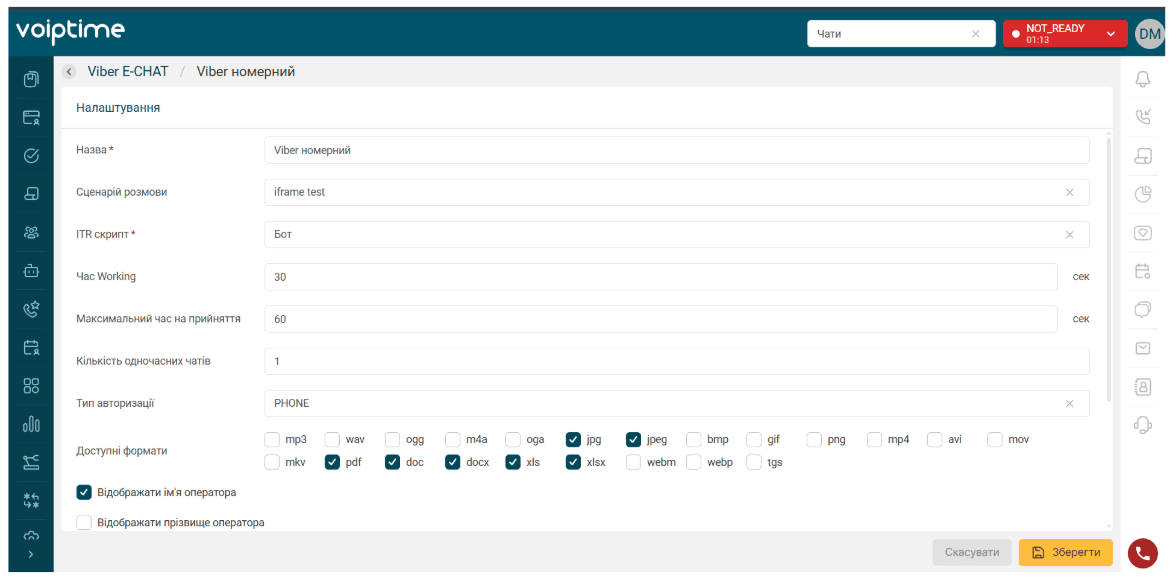Open the four-squares dashboard icon
The height and width of the screenshot is (582, 1173).
(x=31, y=386)
